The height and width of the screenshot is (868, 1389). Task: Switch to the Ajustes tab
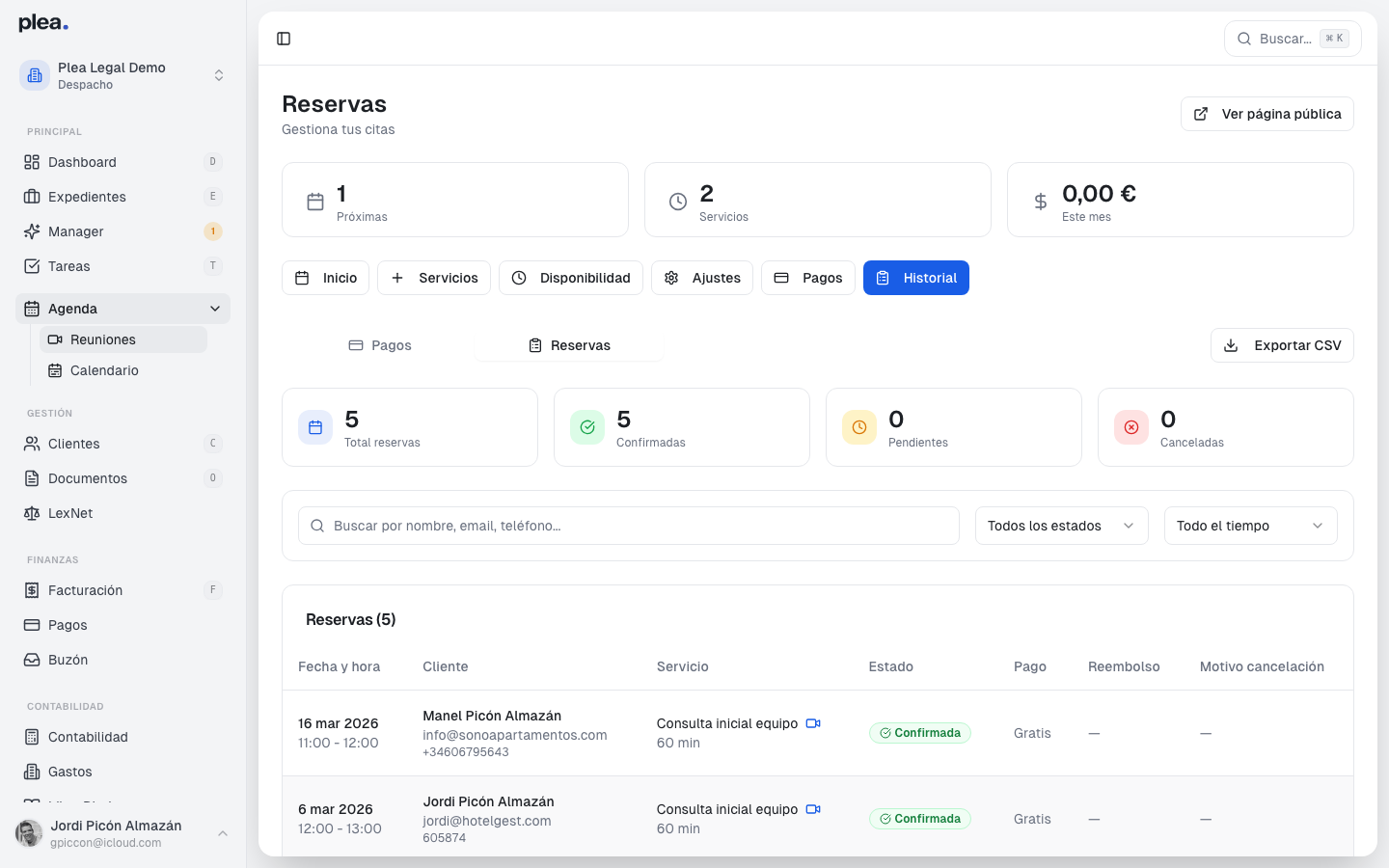(702, 278)
